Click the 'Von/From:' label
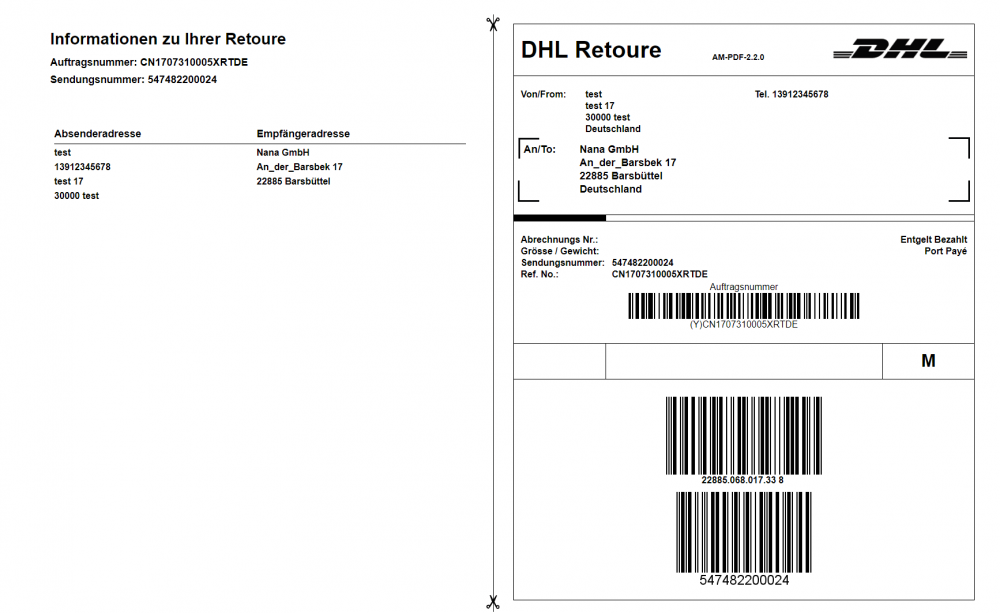Image resolution: width=1000 pixels, height=613 pixels. click(x=543, y=94)
